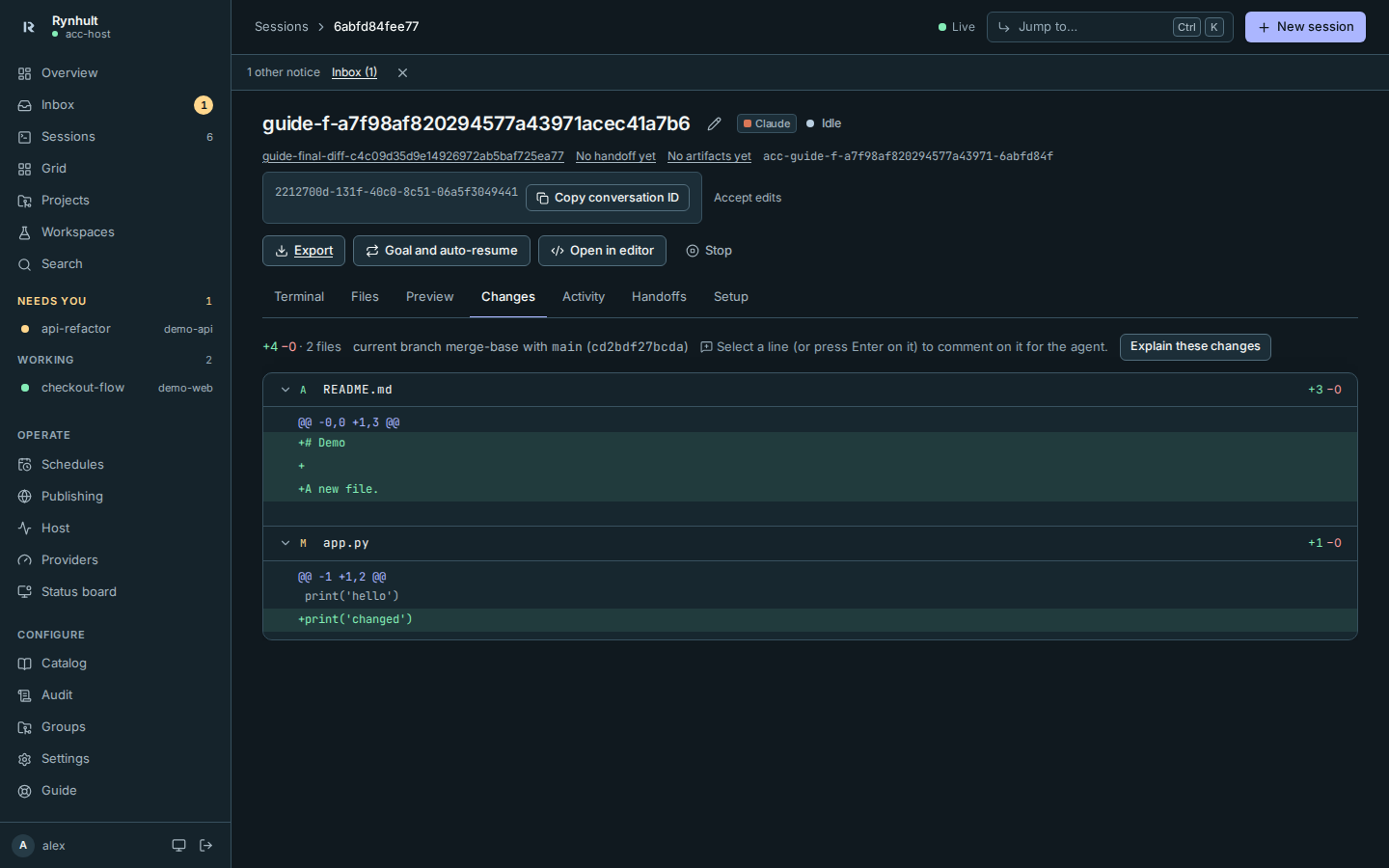Open Goal and auto-resume
Screen dimensions: 1389x868
pyautogui.click(x=442, y=251)
